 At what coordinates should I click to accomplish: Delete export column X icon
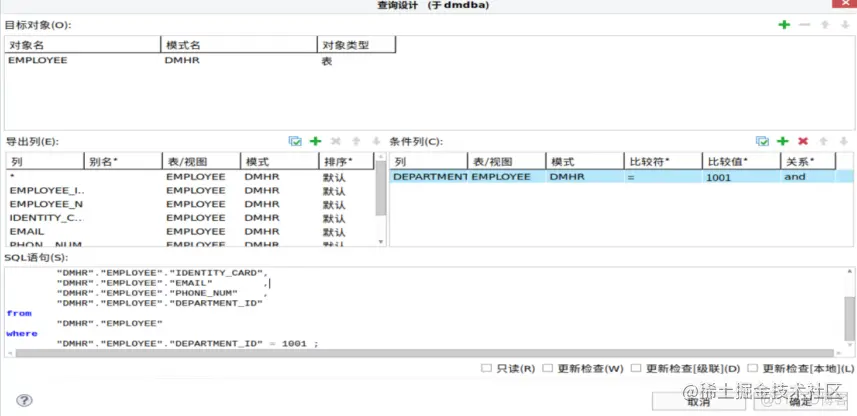[x=336, y=141]
